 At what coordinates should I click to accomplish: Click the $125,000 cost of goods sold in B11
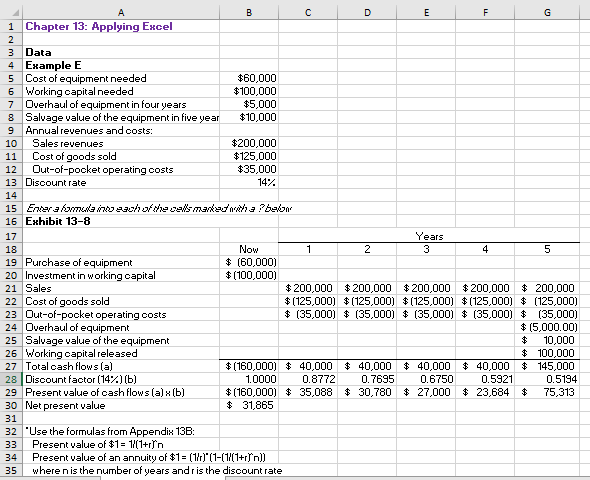point(249,156)
